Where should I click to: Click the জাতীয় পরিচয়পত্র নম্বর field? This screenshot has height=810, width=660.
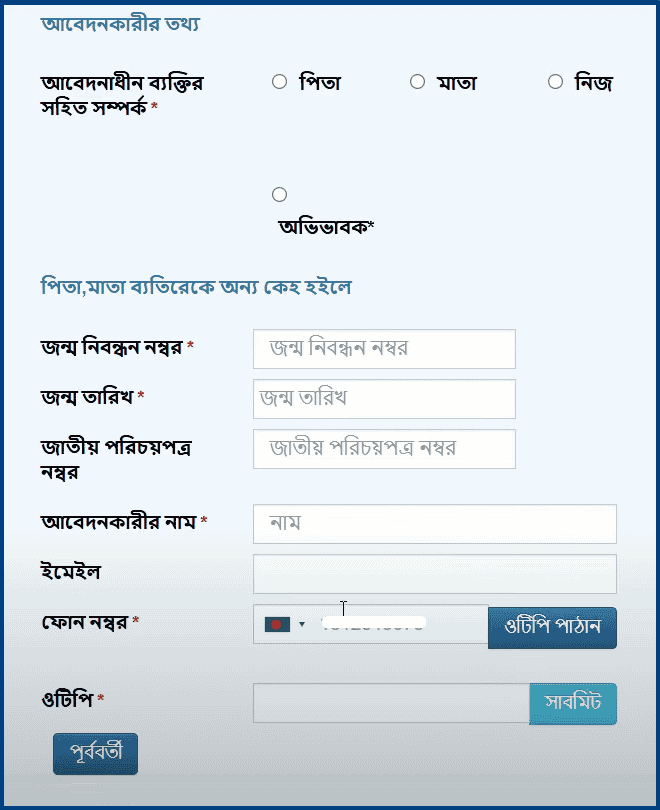384,448
